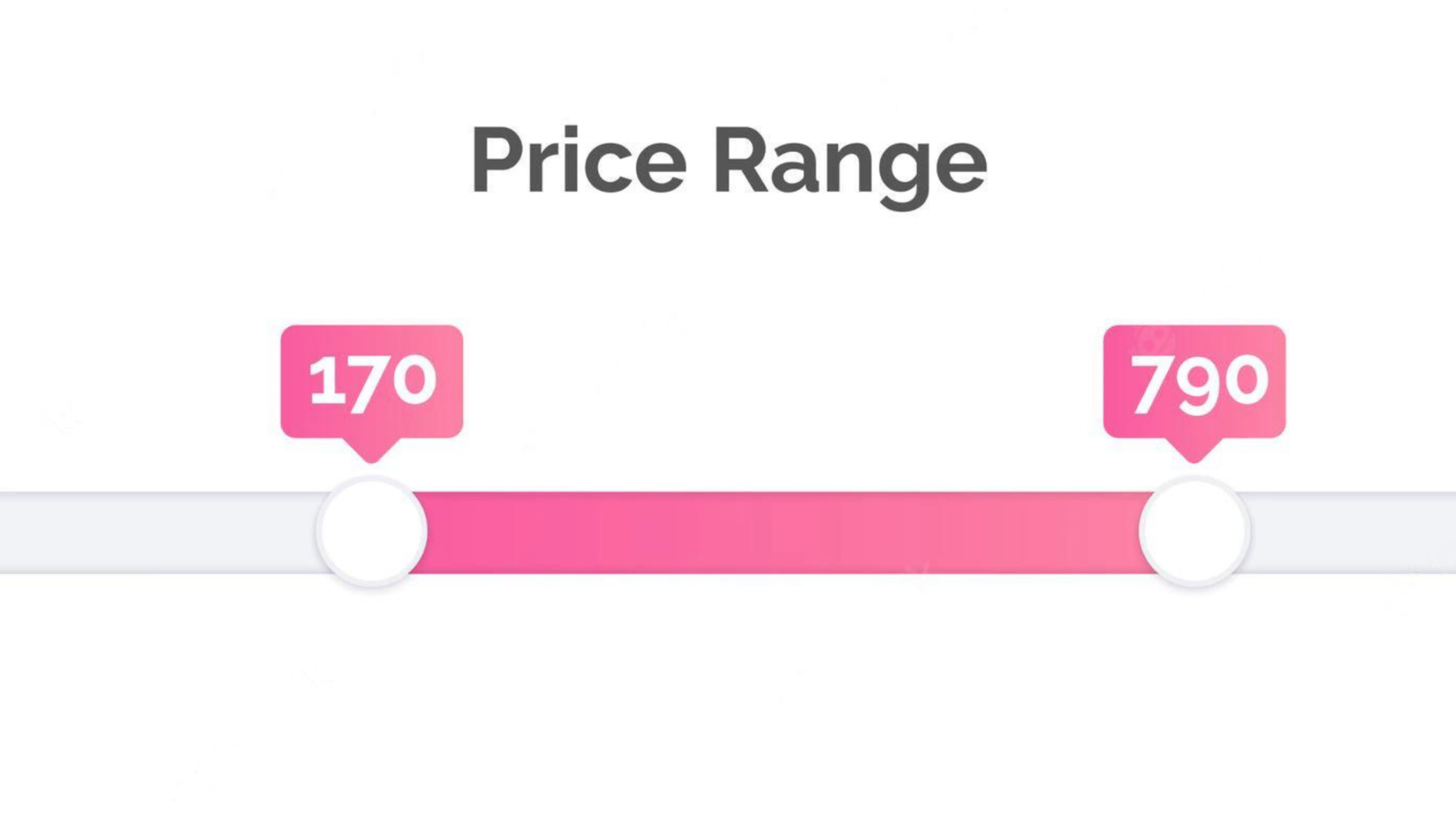Click the minimum price slider handle
This screenshot has width=1456, height=819.
[x=372, y=531]
